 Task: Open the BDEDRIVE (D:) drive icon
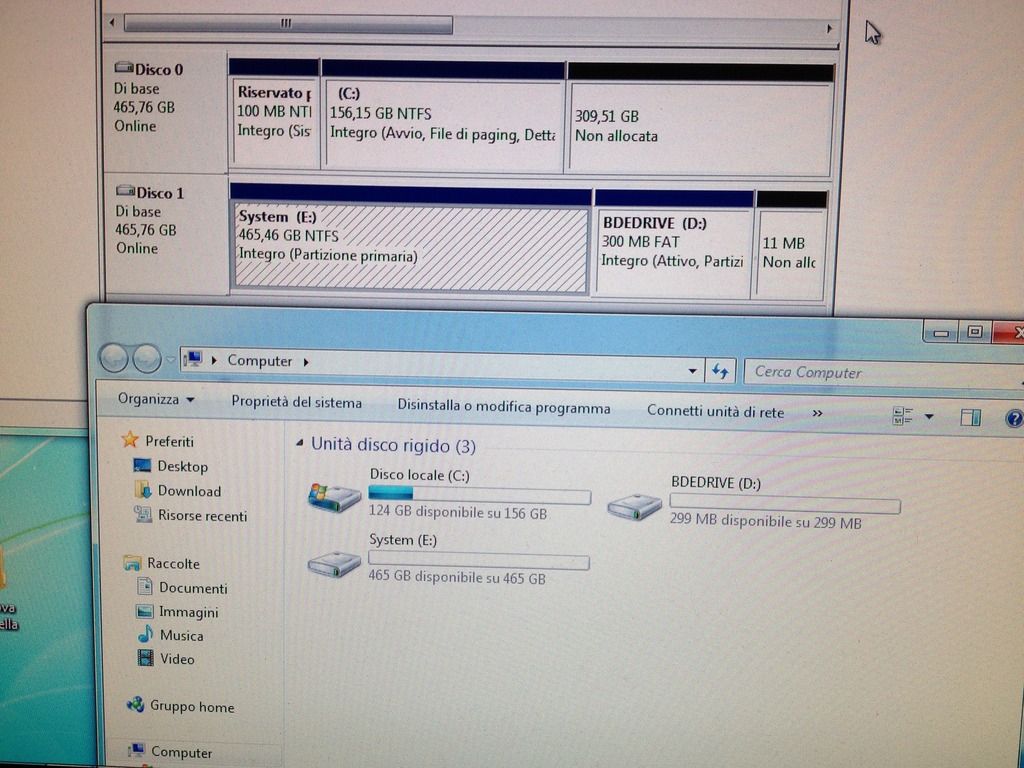[x=635, y=507]
